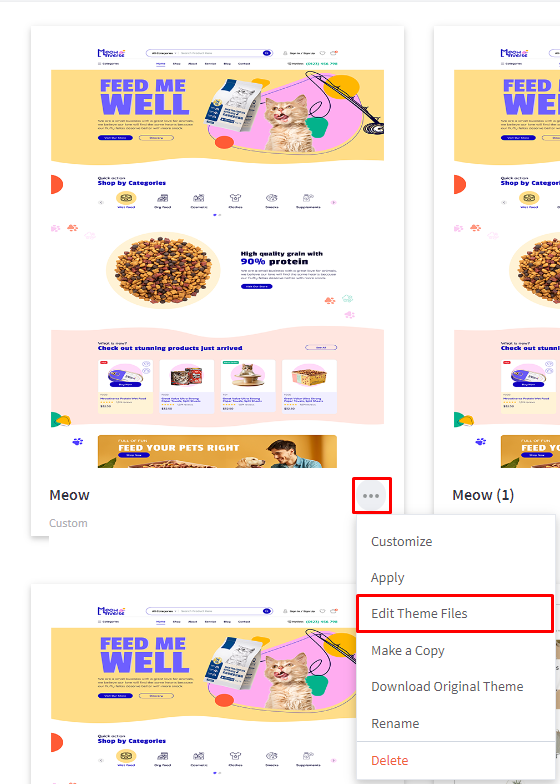The image size is (560, 784).
Task: Open the three-dot options menu for Meow theme
Action: click(x=371, y=496)
